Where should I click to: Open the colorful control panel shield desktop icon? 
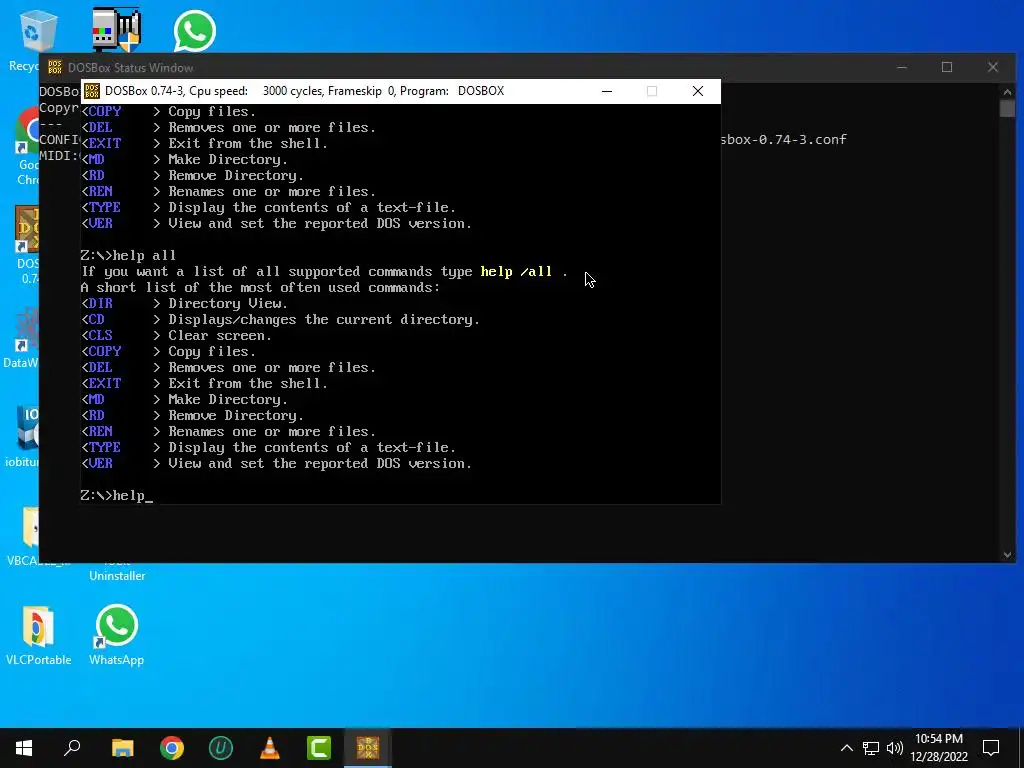(x=116, y=29)
